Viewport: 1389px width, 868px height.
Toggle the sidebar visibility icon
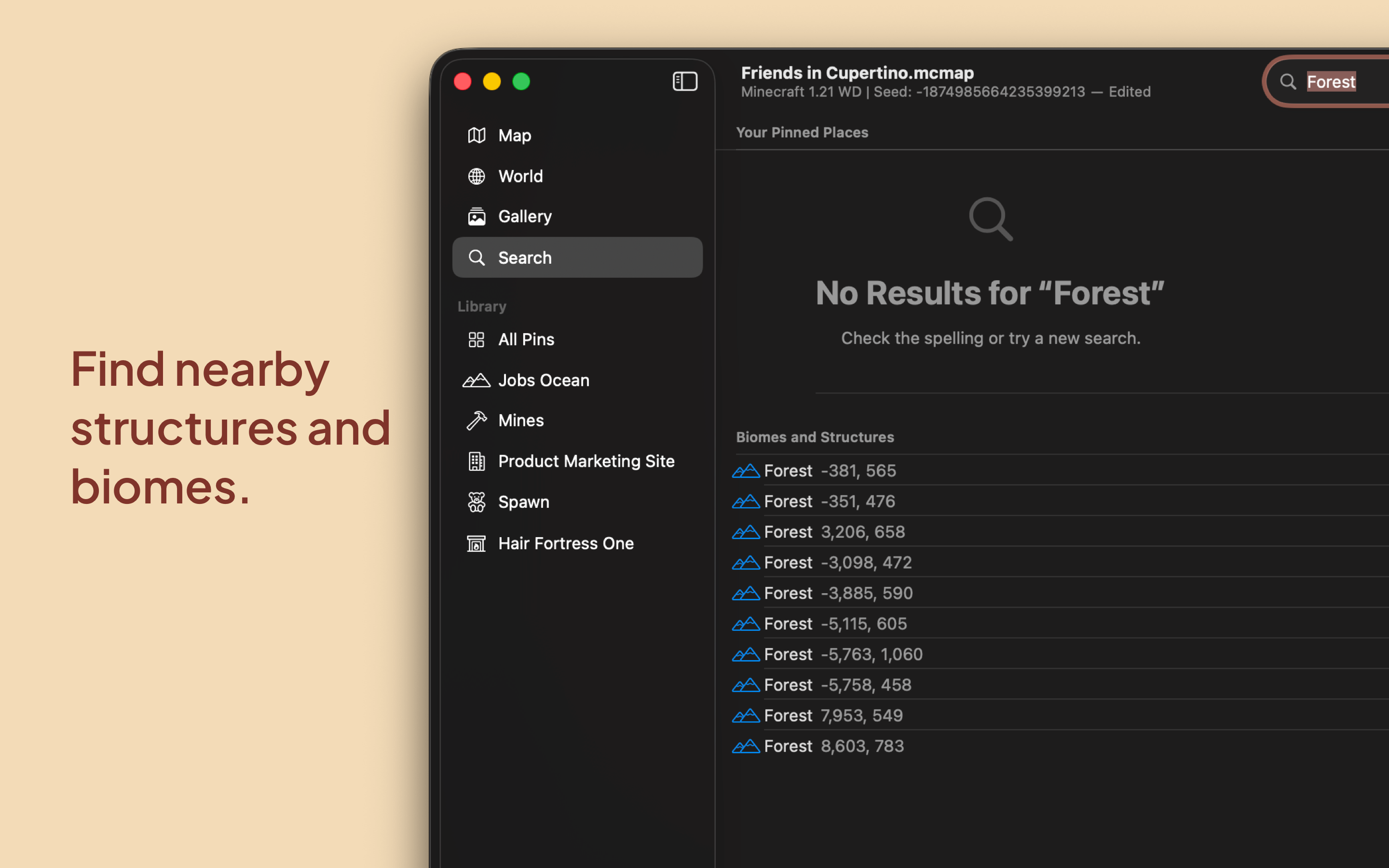(x=685, y=81)
